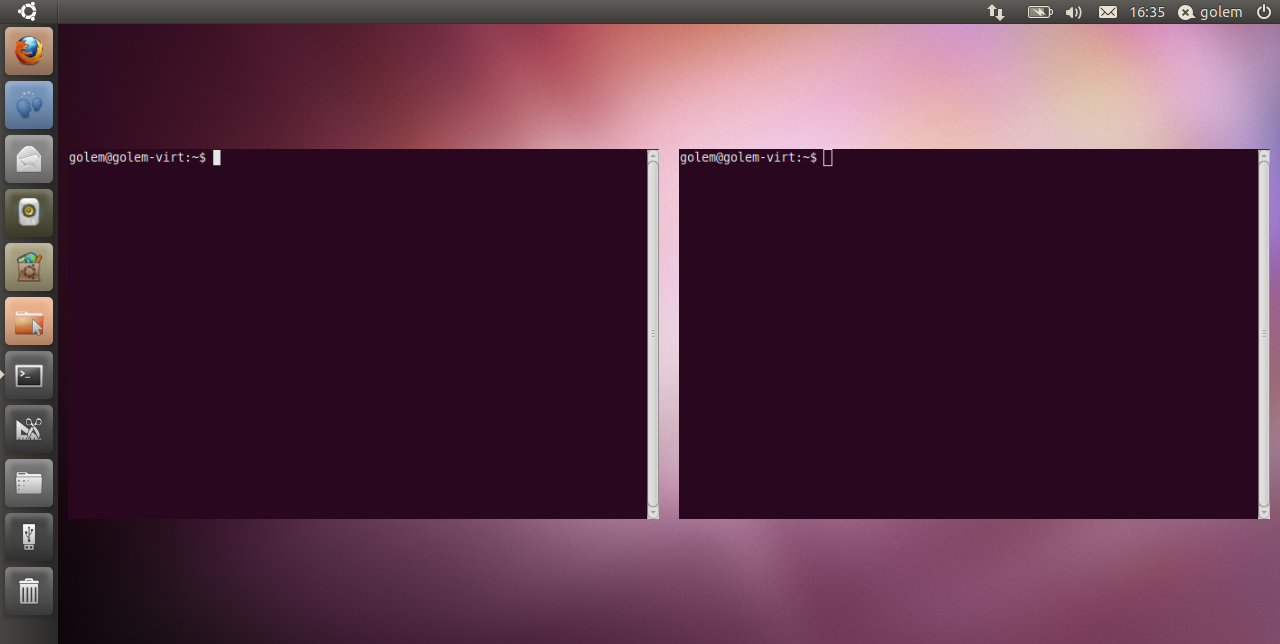This screenshot has width=1280, height=644.
Task: Launch a Terminal from the launcher
Action: tap(28, 373)
